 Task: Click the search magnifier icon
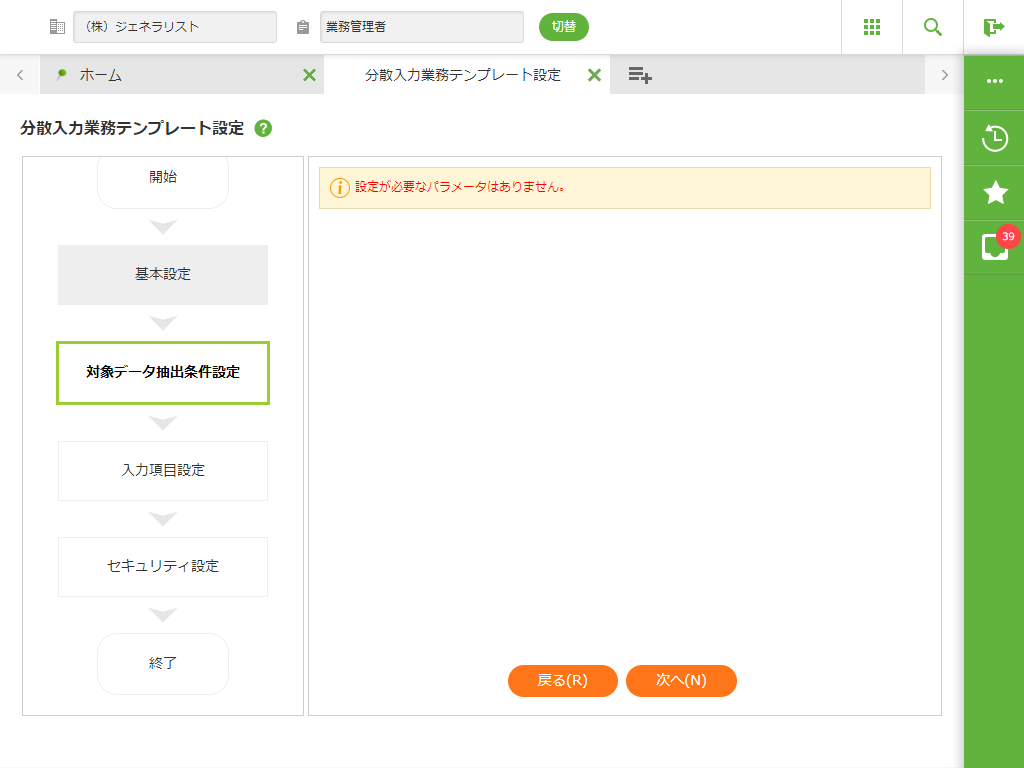[x=933, y=27]
